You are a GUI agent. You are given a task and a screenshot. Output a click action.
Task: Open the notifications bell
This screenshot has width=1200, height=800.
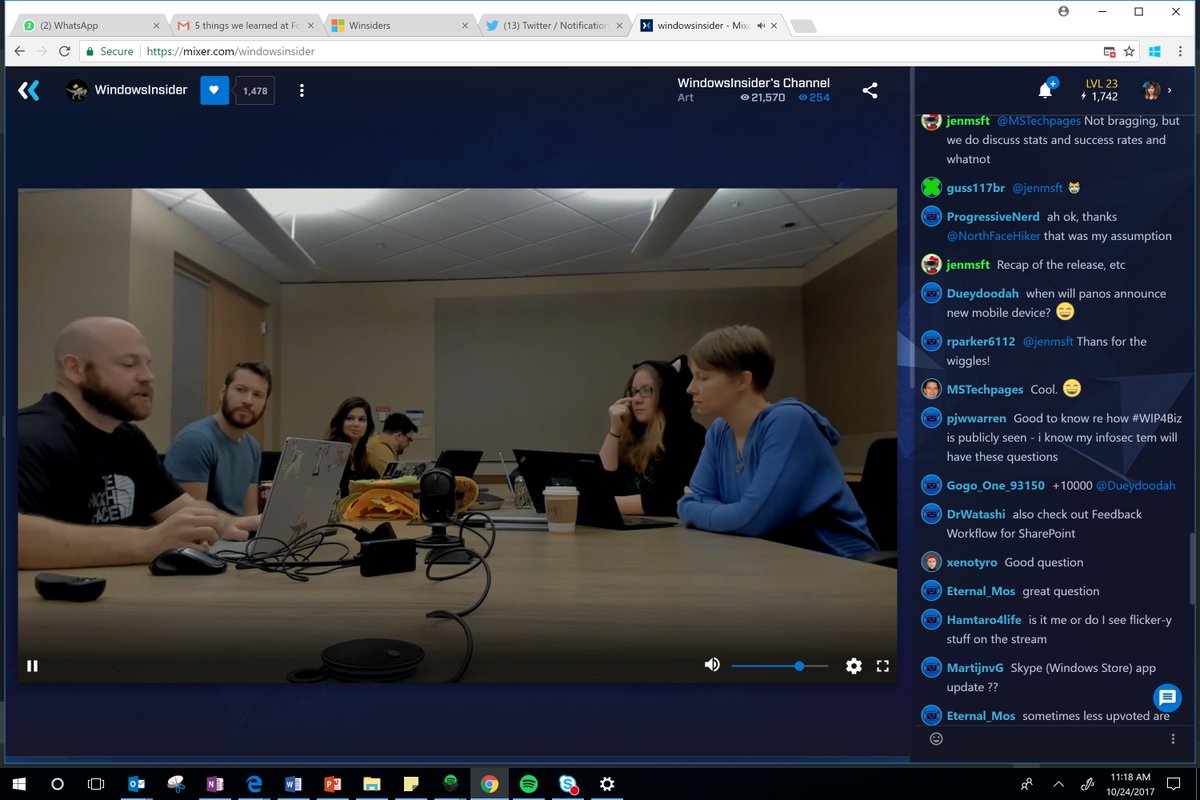pyautogui.click(x=1045, y=91)
